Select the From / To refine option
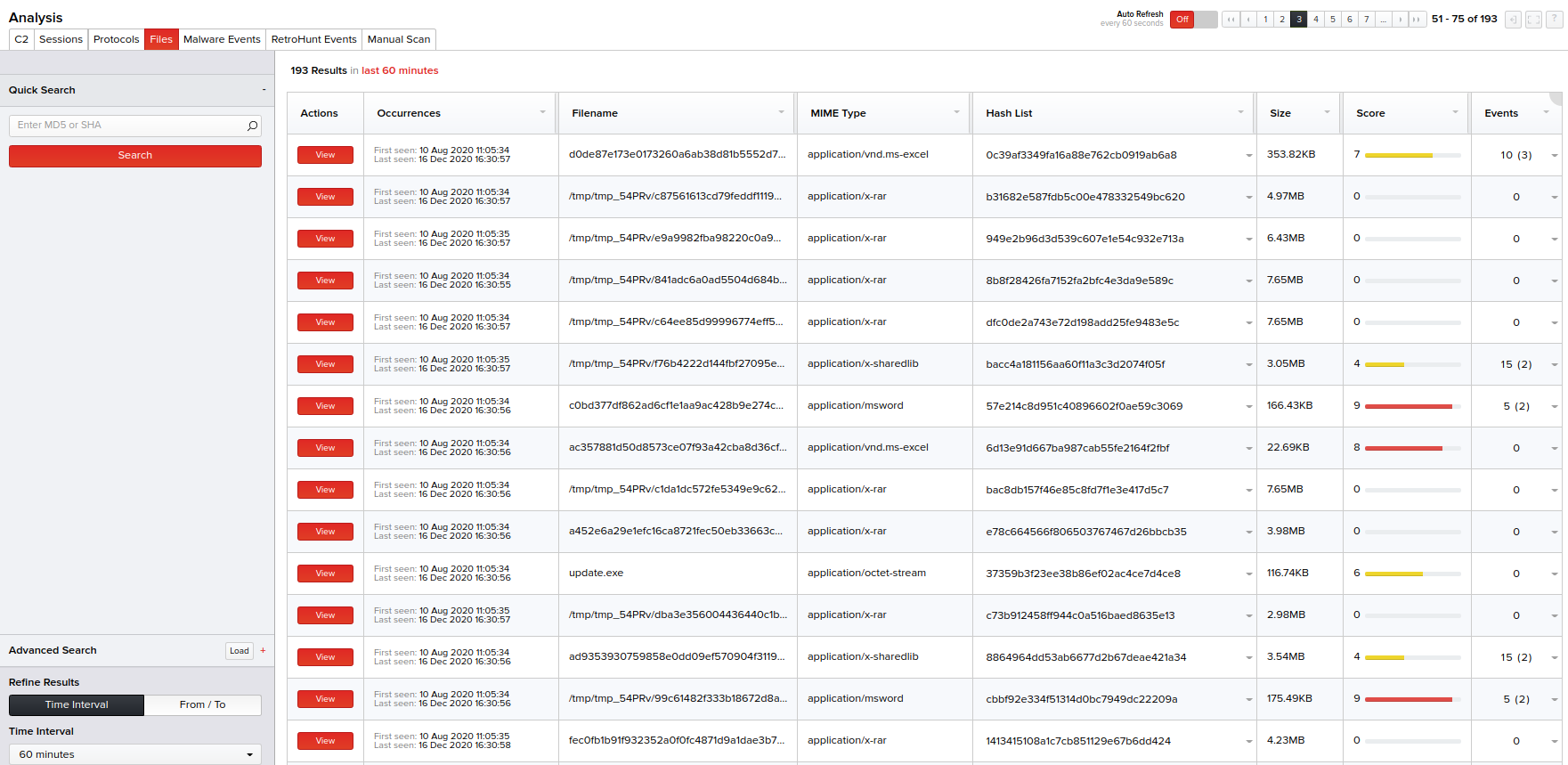This screenshot has height=765, width=1568. (x=202, y=704)
